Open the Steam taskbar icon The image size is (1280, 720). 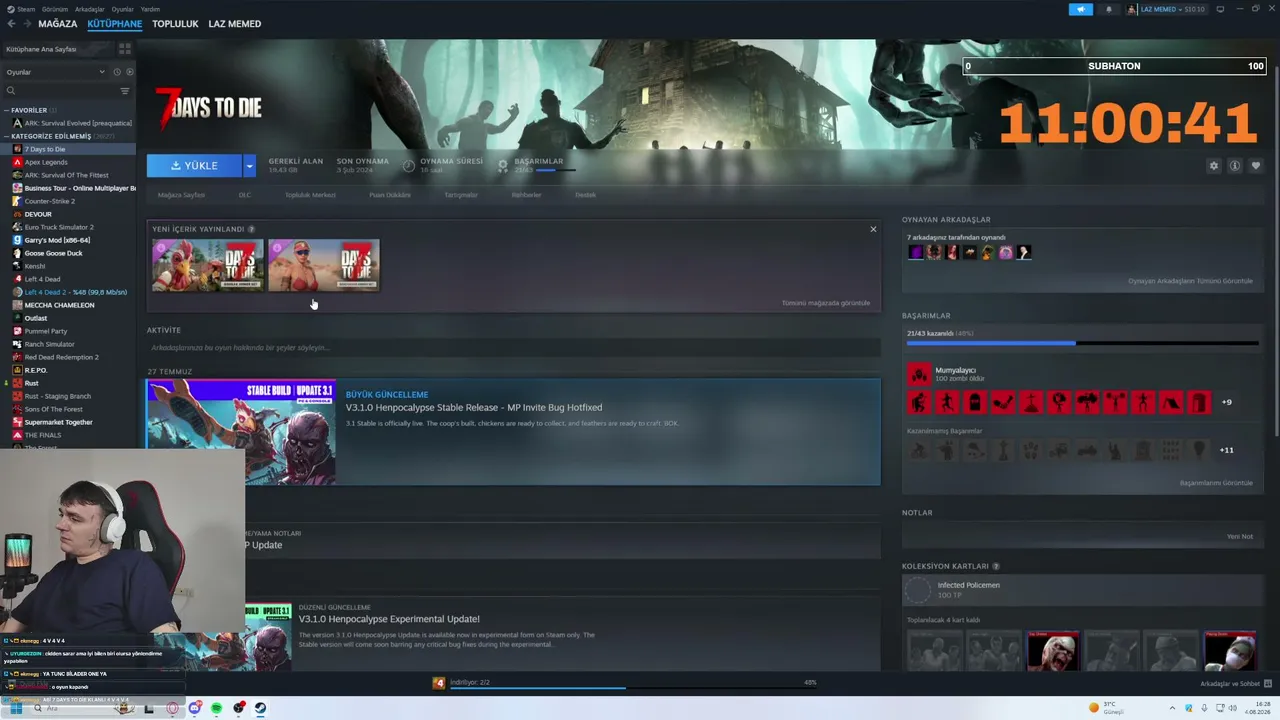point(260,708)
